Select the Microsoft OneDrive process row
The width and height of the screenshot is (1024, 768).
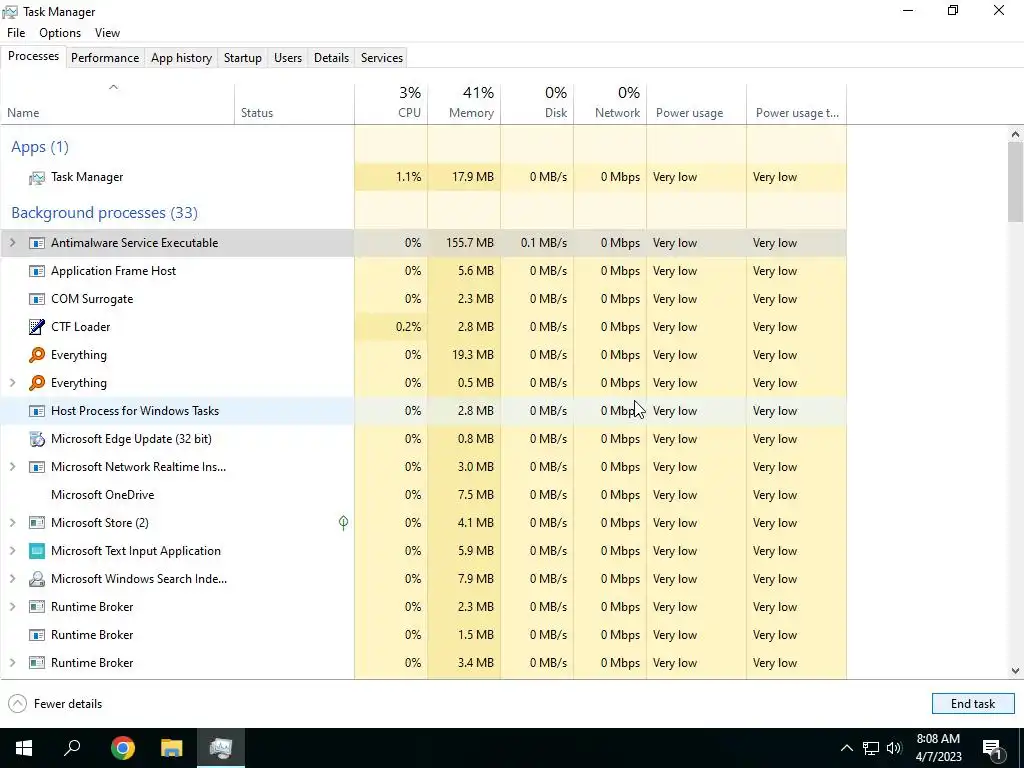(423, 495)
